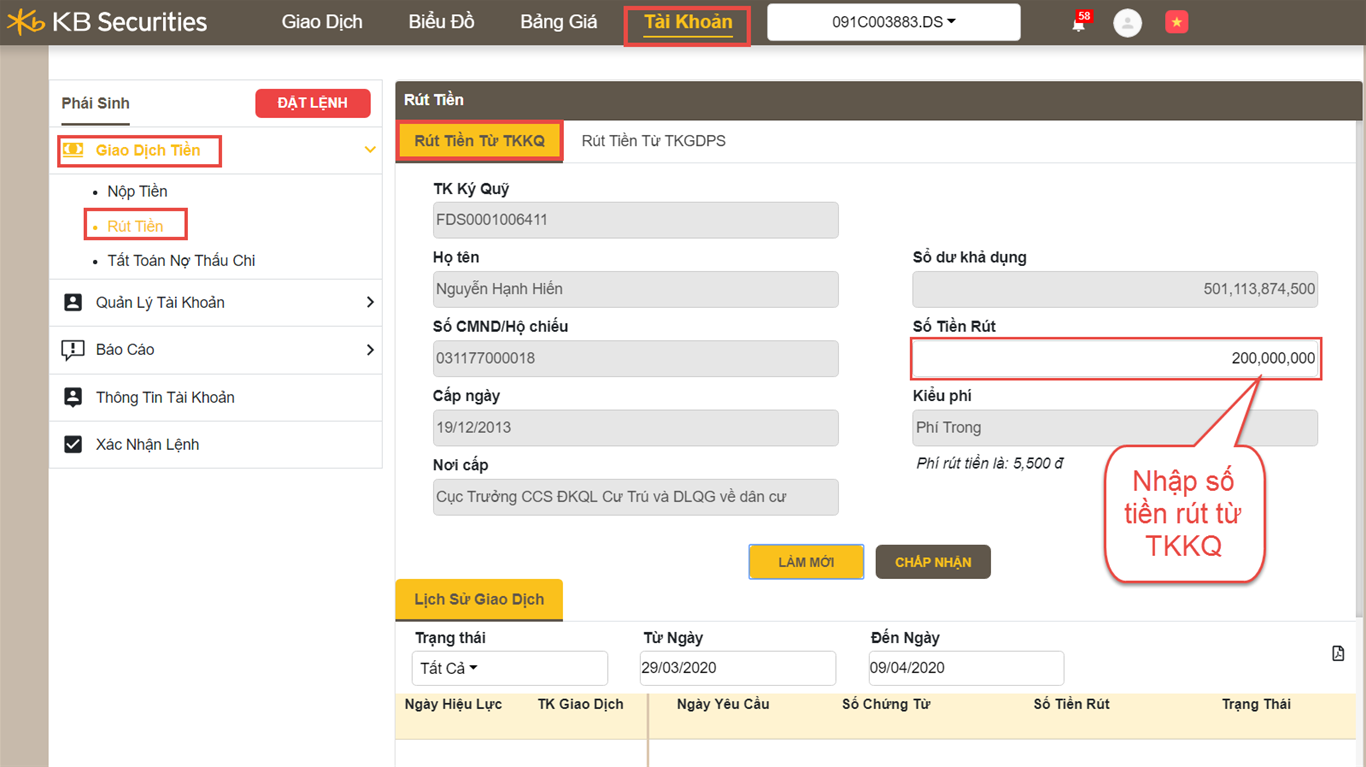
Task: Click the Phái Sinh sidebar heading
Action: pos(95,103)
